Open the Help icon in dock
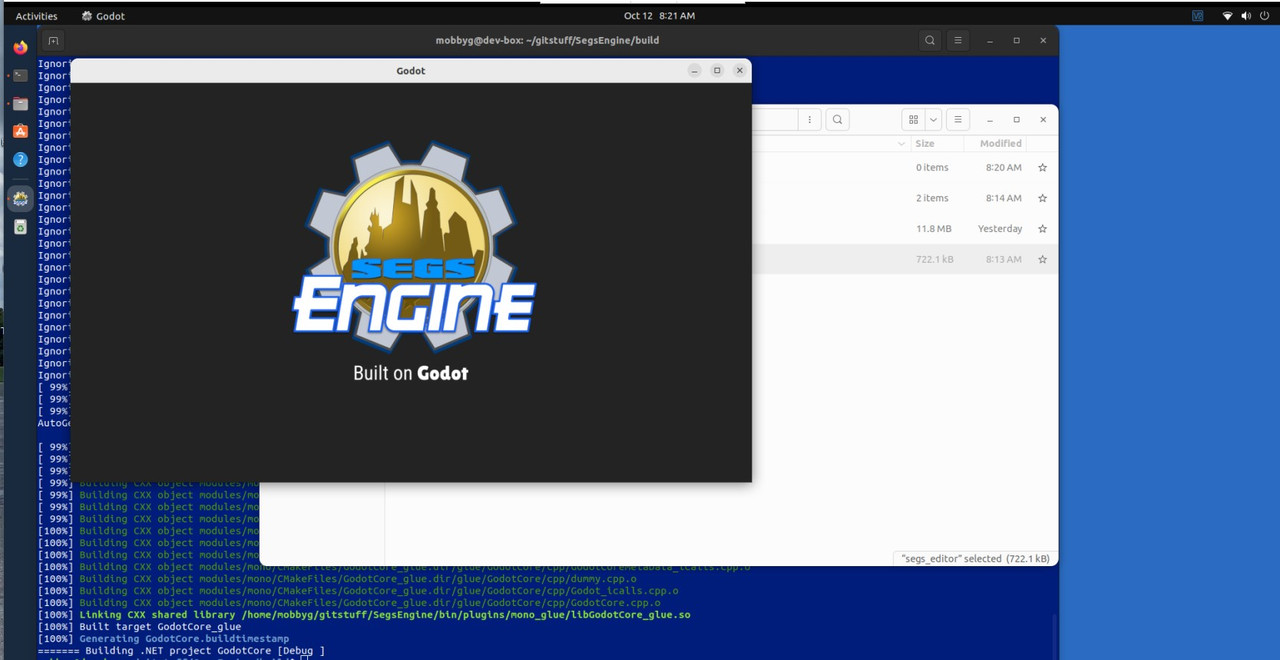This screenshot has height=660, width=1280. (20, 159)
